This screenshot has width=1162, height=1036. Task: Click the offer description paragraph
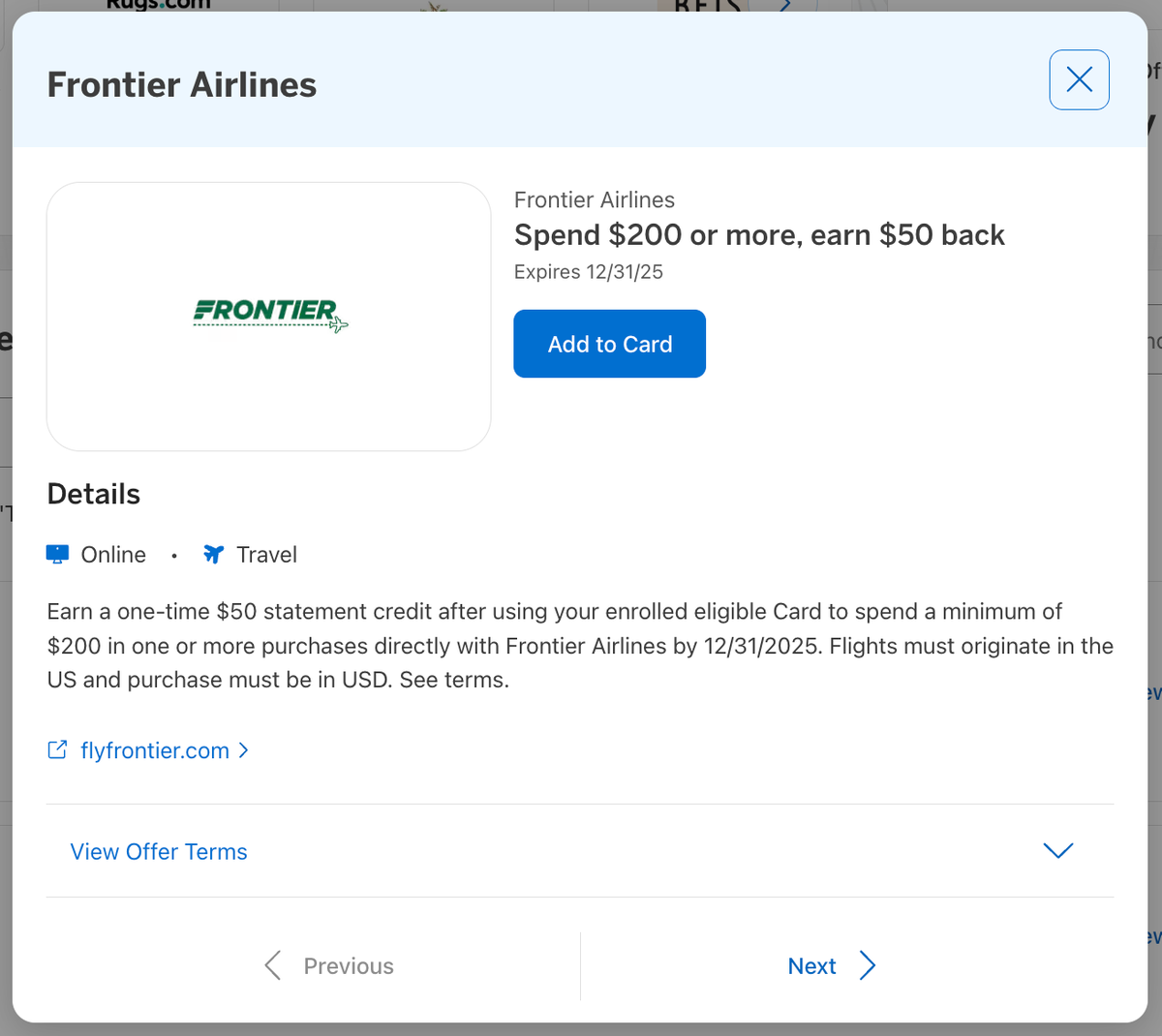coord(579,646)
